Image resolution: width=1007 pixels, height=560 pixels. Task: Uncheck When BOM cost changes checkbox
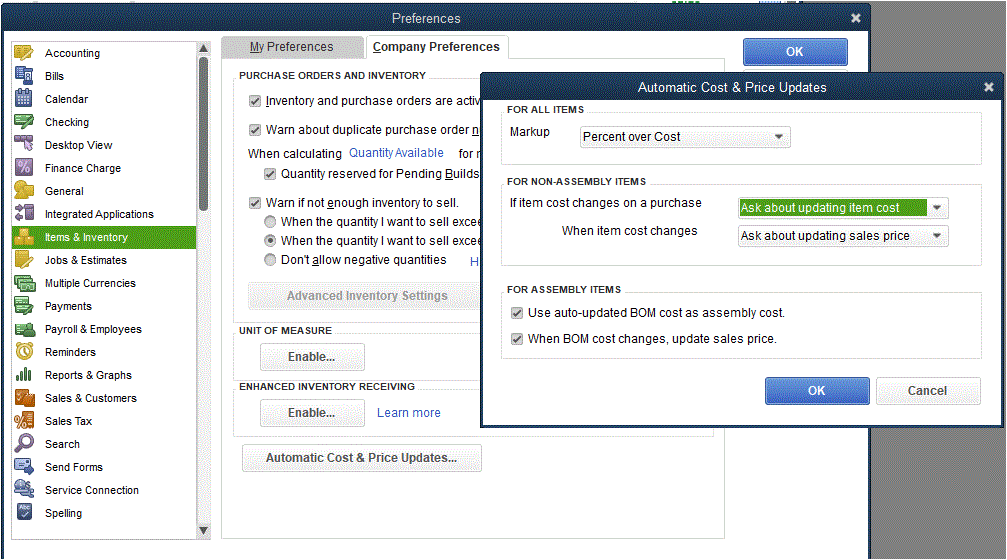click(517, 339)
